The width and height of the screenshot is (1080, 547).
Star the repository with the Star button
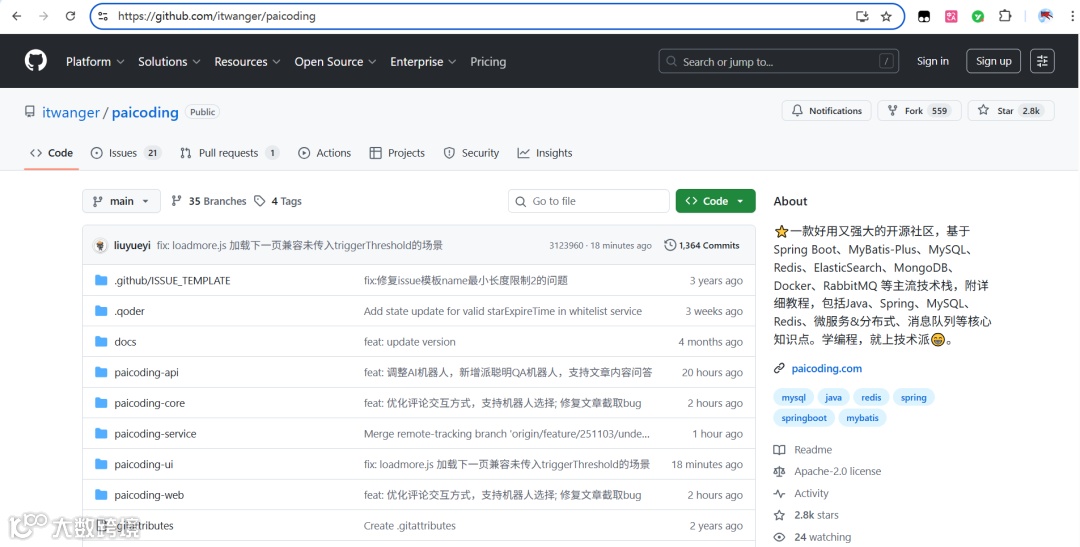[x=1011, y=111]
